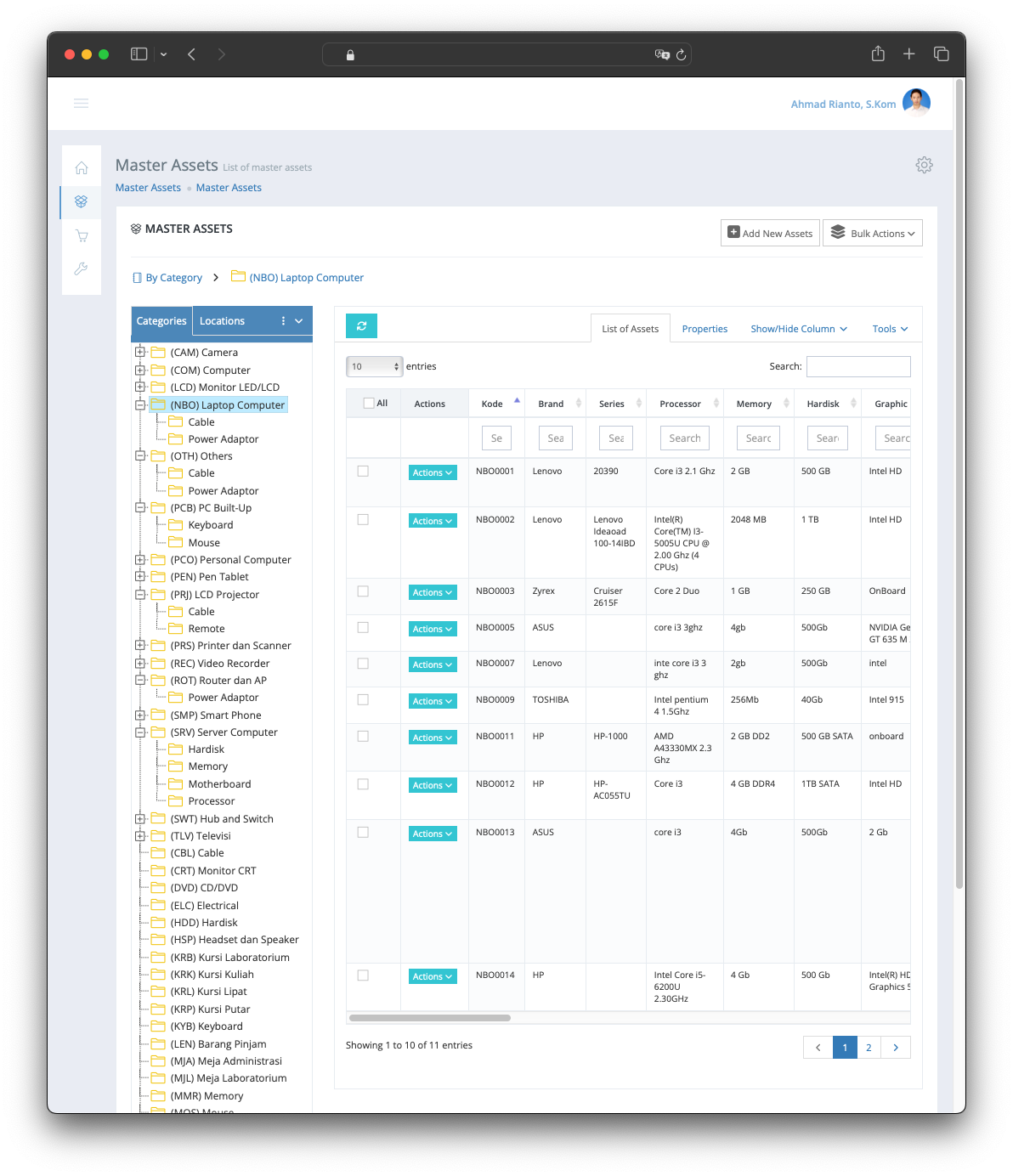The height and width of the screenshot is (1176, 1013).
Task: Click the vertical dots in categories panel
Action: click(283, 321)
